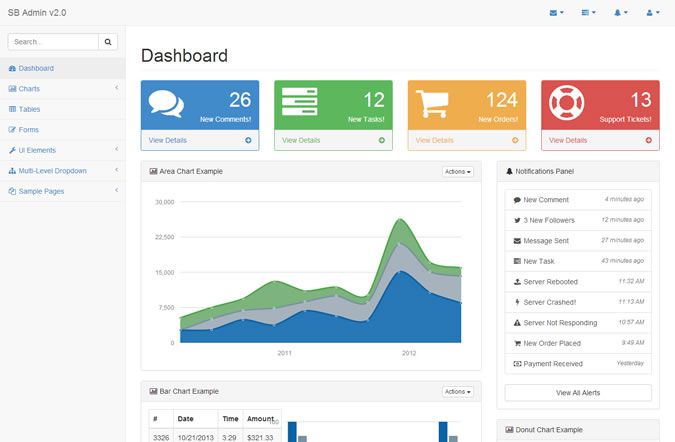Open the bell alerts dropdown

[621, 12]
